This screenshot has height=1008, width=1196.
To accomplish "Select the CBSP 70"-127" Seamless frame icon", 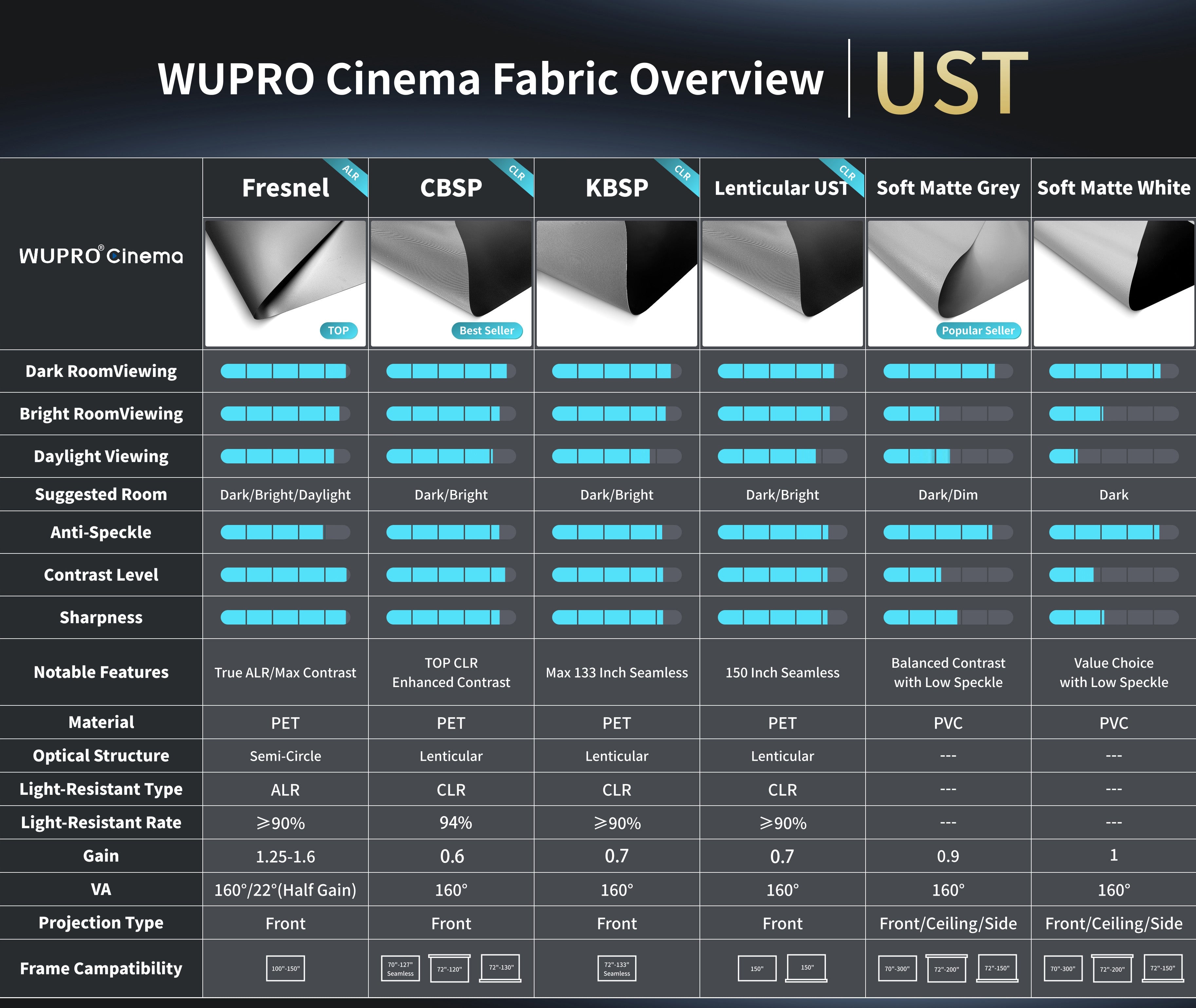I will 400,969.
